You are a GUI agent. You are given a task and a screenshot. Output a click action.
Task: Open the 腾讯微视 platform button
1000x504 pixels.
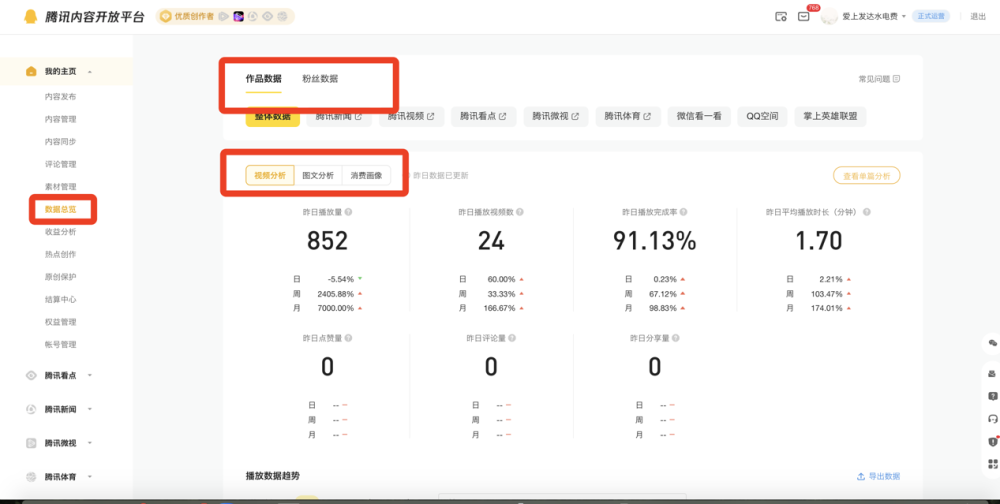(556, 116)
